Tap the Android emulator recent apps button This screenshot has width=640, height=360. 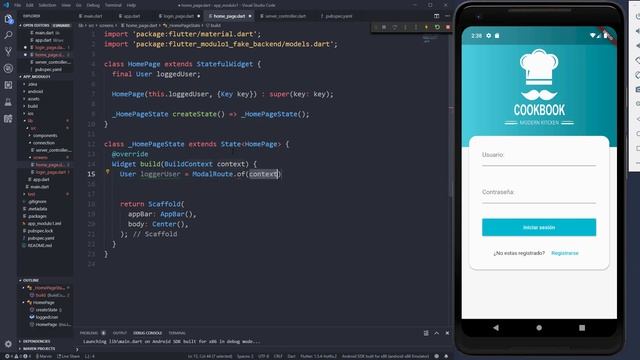[x=582, y=328]
